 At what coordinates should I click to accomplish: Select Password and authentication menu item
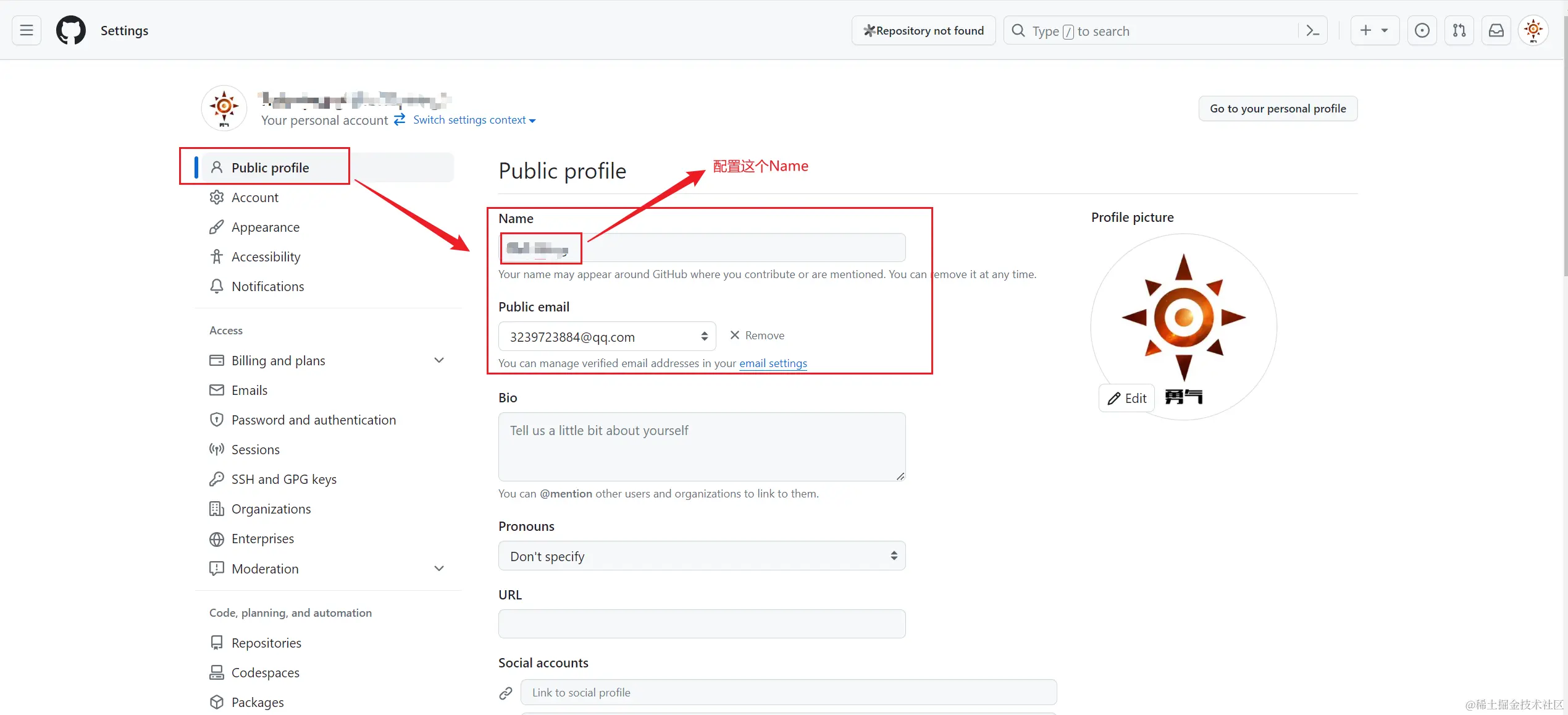(x=313, y=420)
